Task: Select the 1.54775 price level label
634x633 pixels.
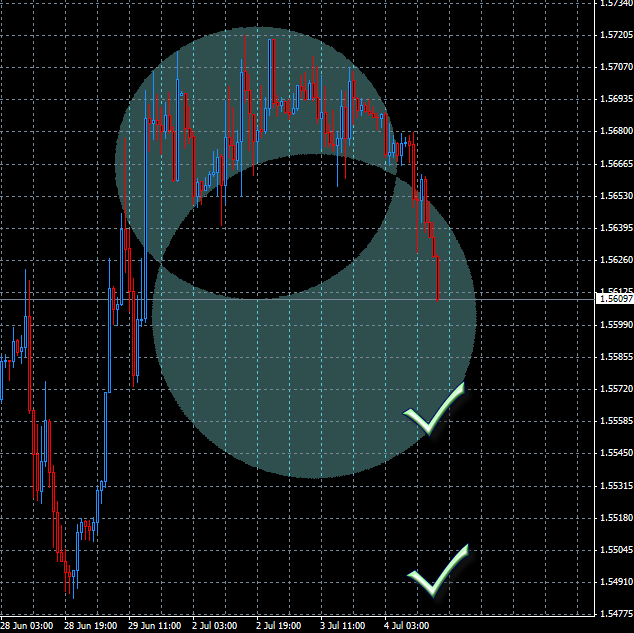Action: click(616, 614)
